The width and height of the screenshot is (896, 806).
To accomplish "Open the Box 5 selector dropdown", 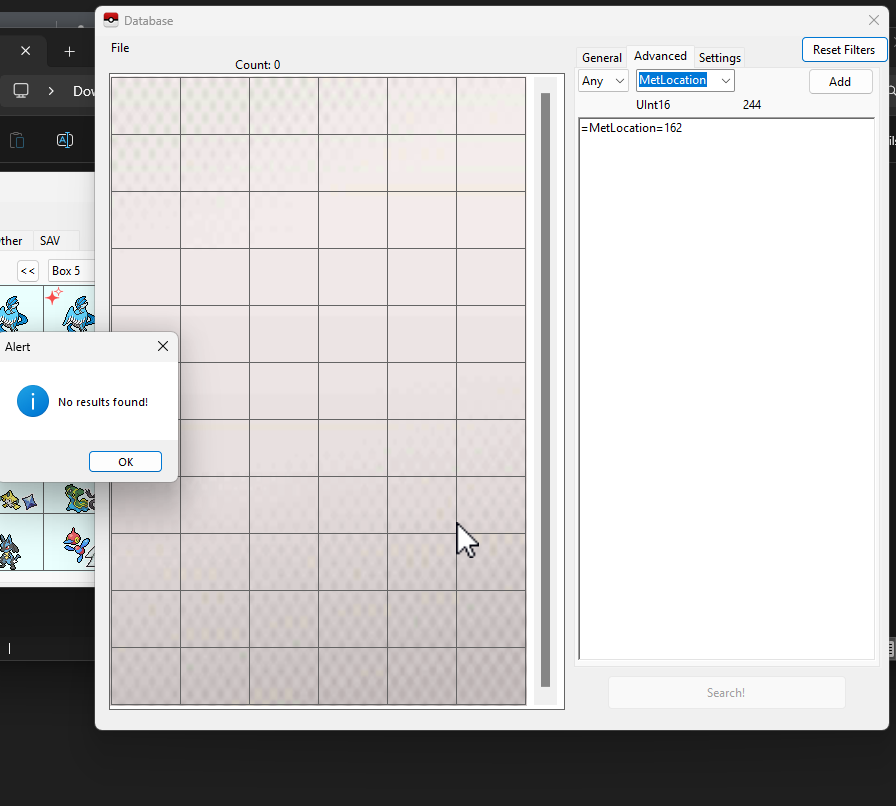I will pyautogui.click(x=70, y=271).
